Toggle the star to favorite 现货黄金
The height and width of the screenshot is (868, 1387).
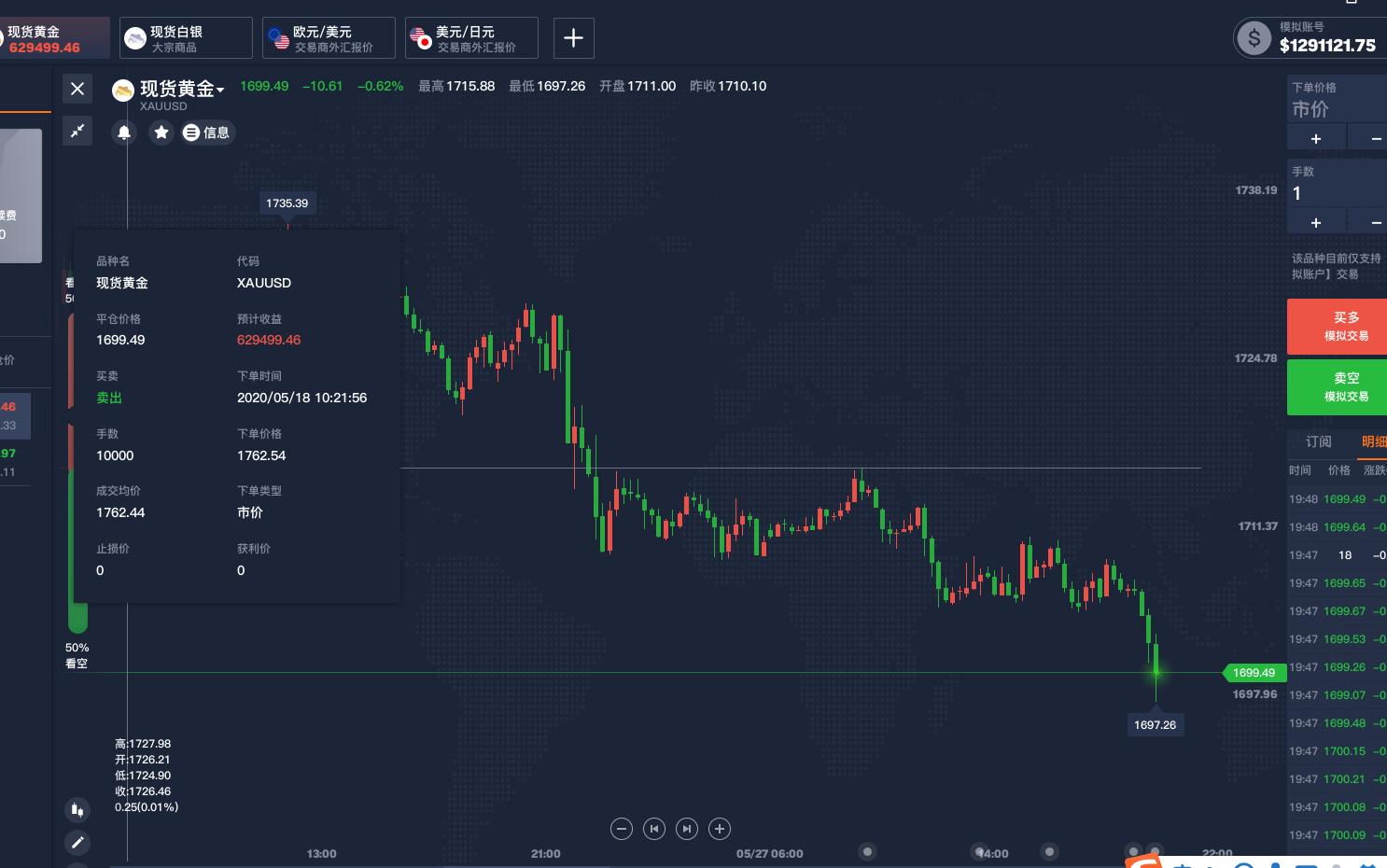[161, 133]
